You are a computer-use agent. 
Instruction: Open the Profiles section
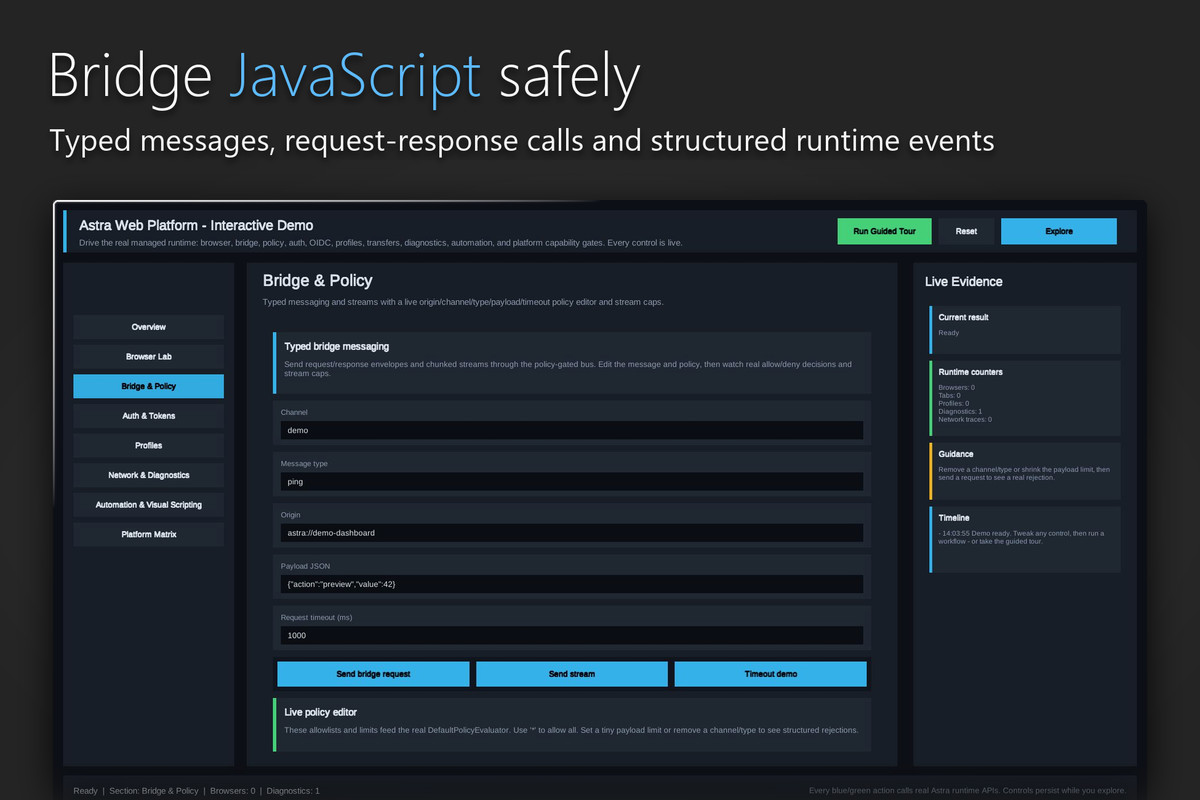pyautogui.click(x=148, y=446)
